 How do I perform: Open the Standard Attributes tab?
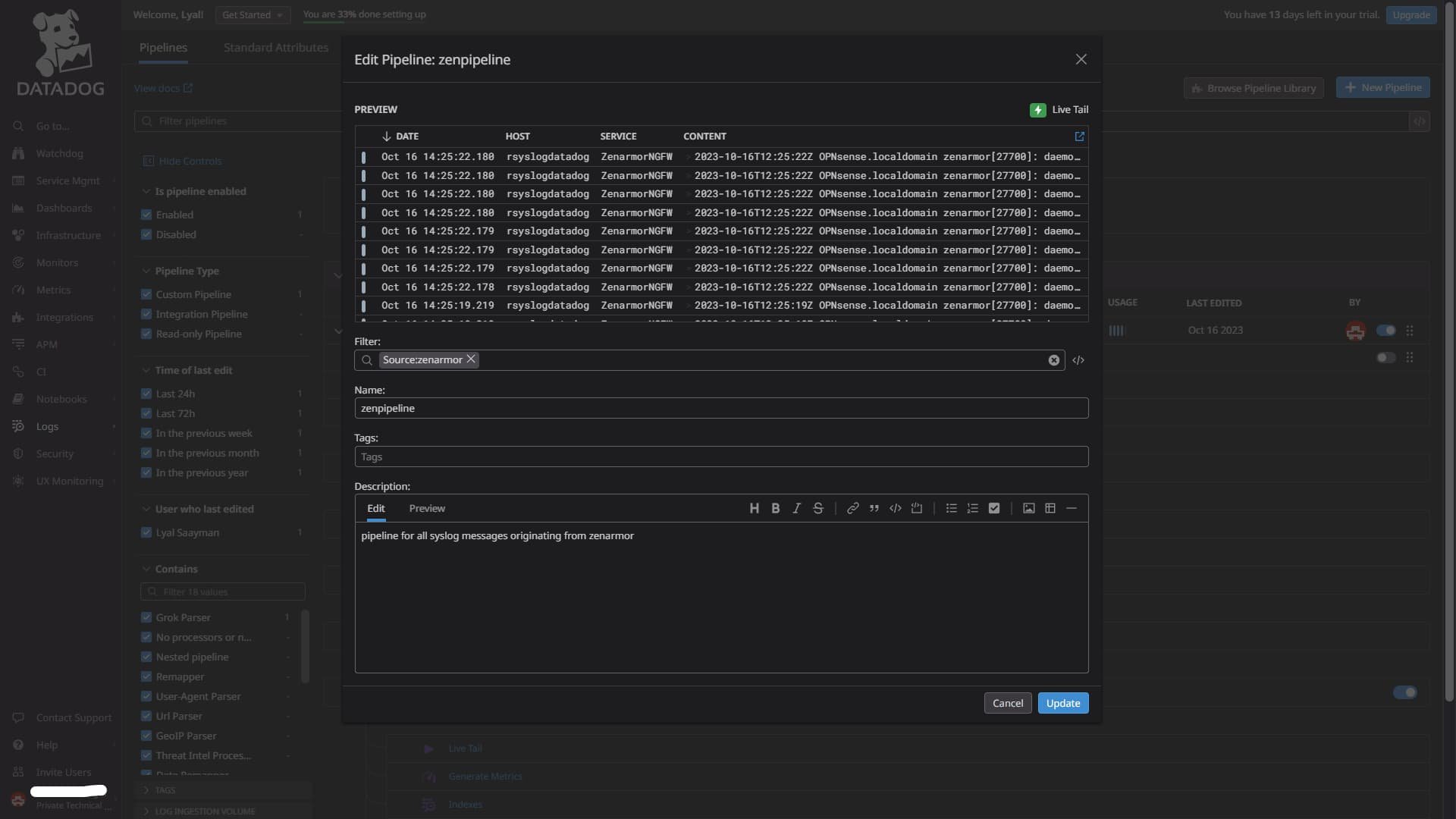point(275,48)
